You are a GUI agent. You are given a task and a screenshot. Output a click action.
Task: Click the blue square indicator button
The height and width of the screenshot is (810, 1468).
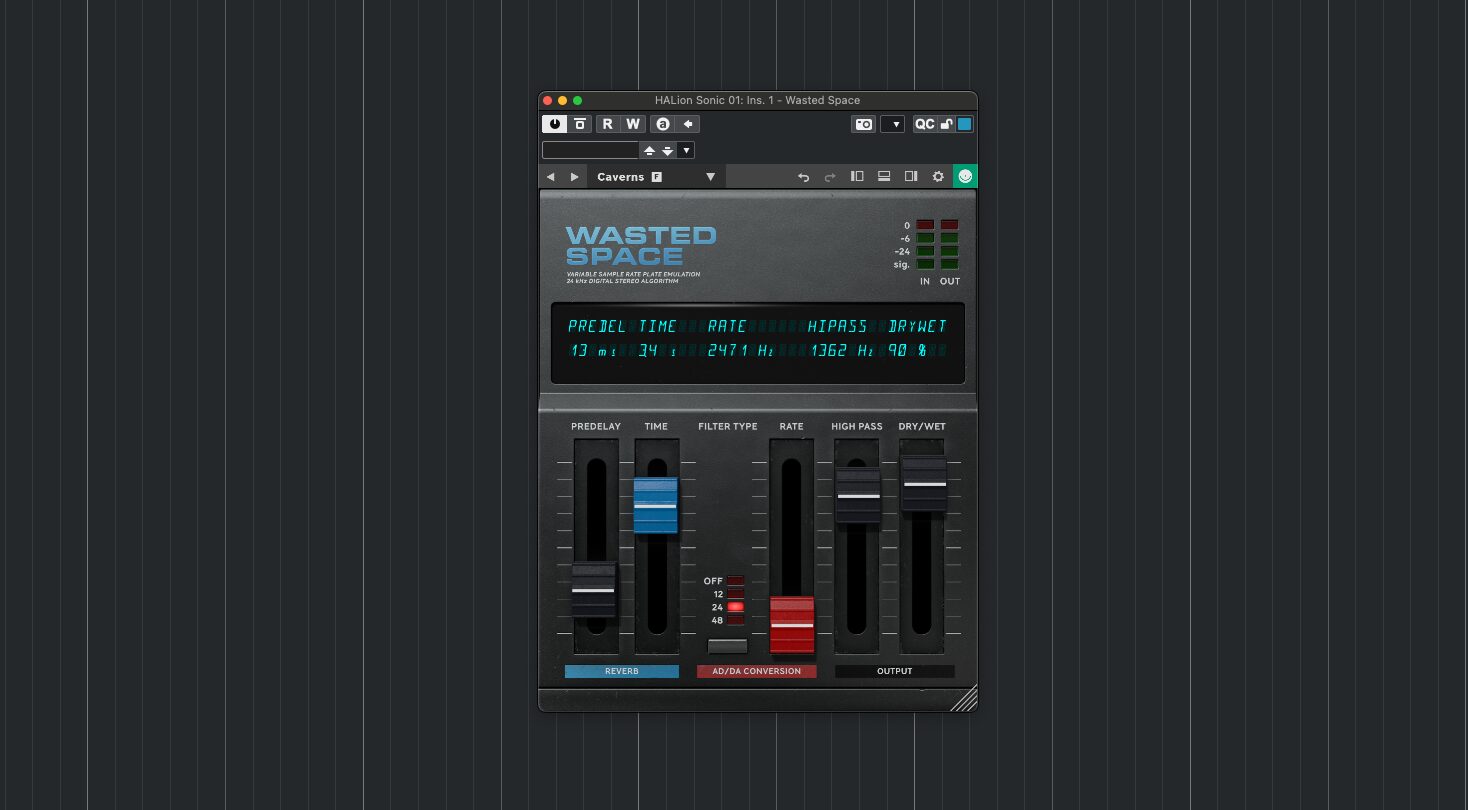[x=965, y=124]
